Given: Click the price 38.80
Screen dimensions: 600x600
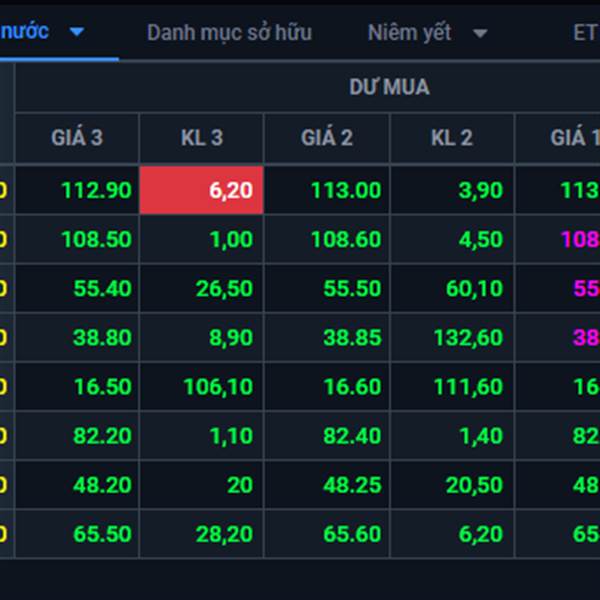Looking at the screenshot, I should click(x=103, y=337).
